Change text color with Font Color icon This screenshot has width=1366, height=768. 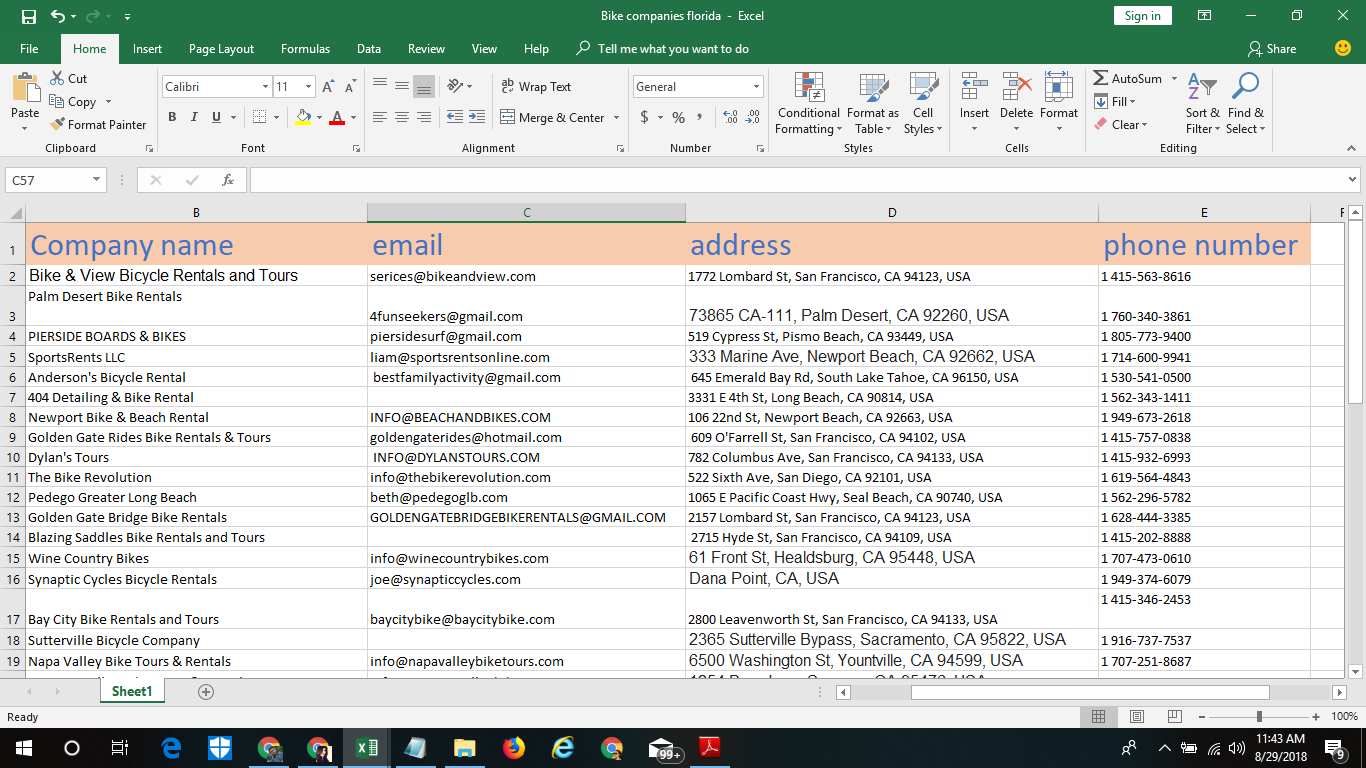point(339,118)
